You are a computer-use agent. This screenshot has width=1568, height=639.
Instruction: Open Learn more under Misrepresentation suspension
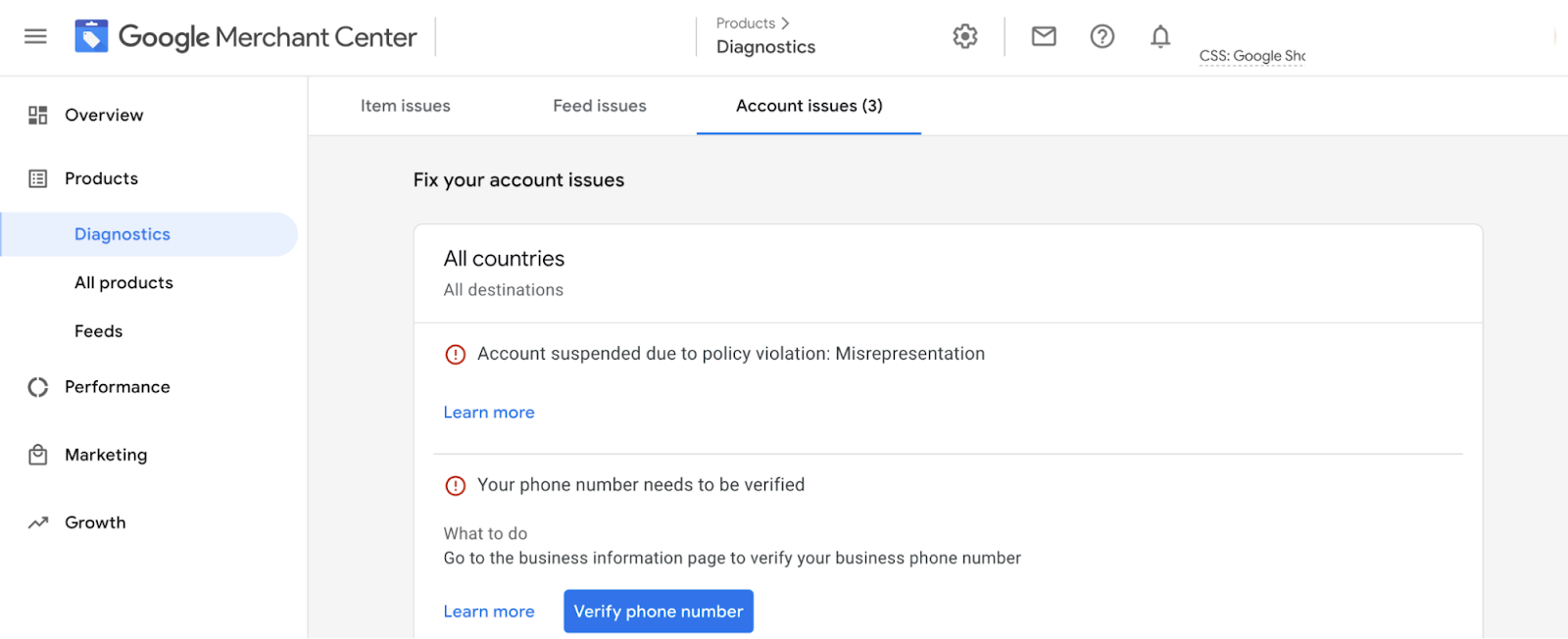489,413
